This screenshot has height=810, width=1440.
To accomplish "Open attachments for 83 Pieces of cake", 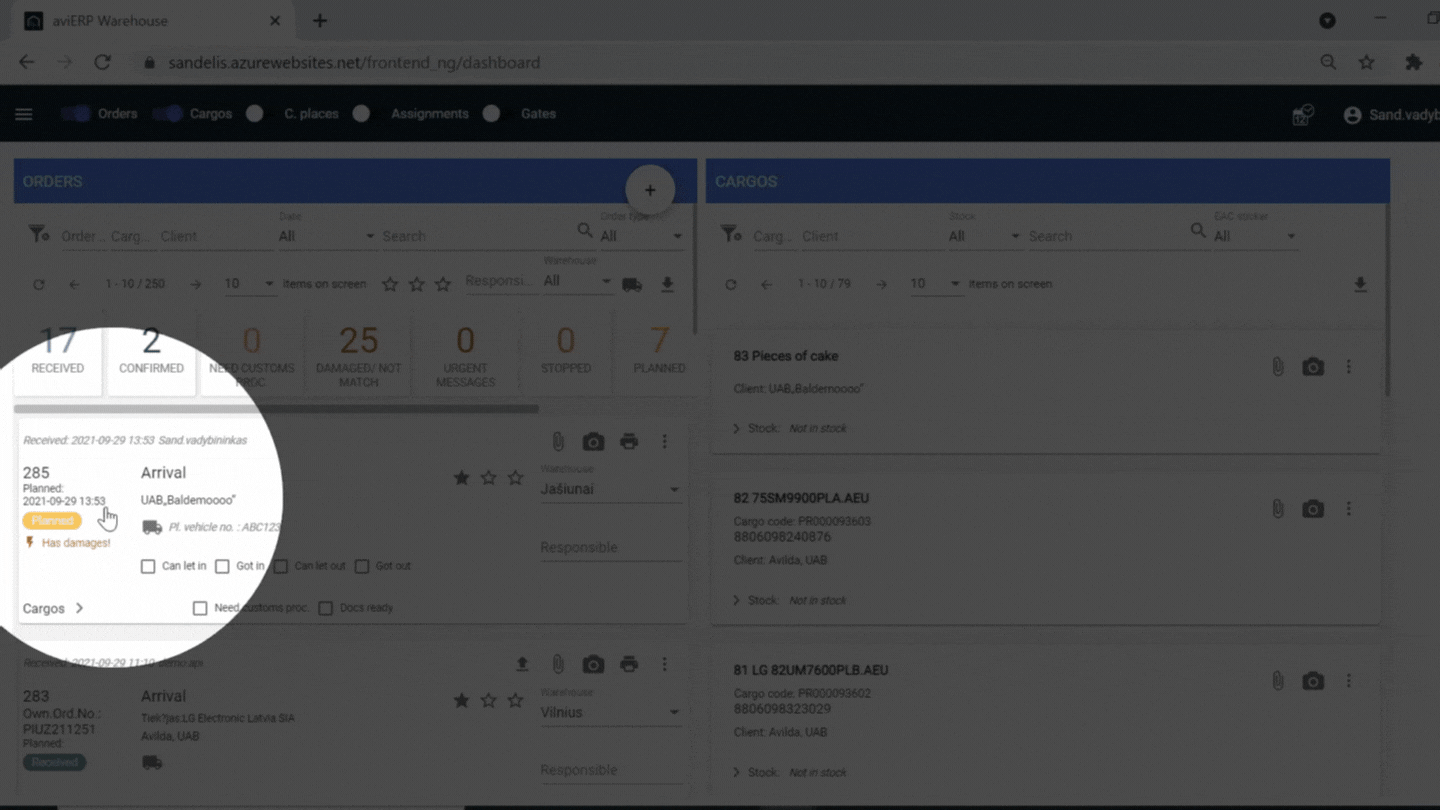I will coord(1278,367).
